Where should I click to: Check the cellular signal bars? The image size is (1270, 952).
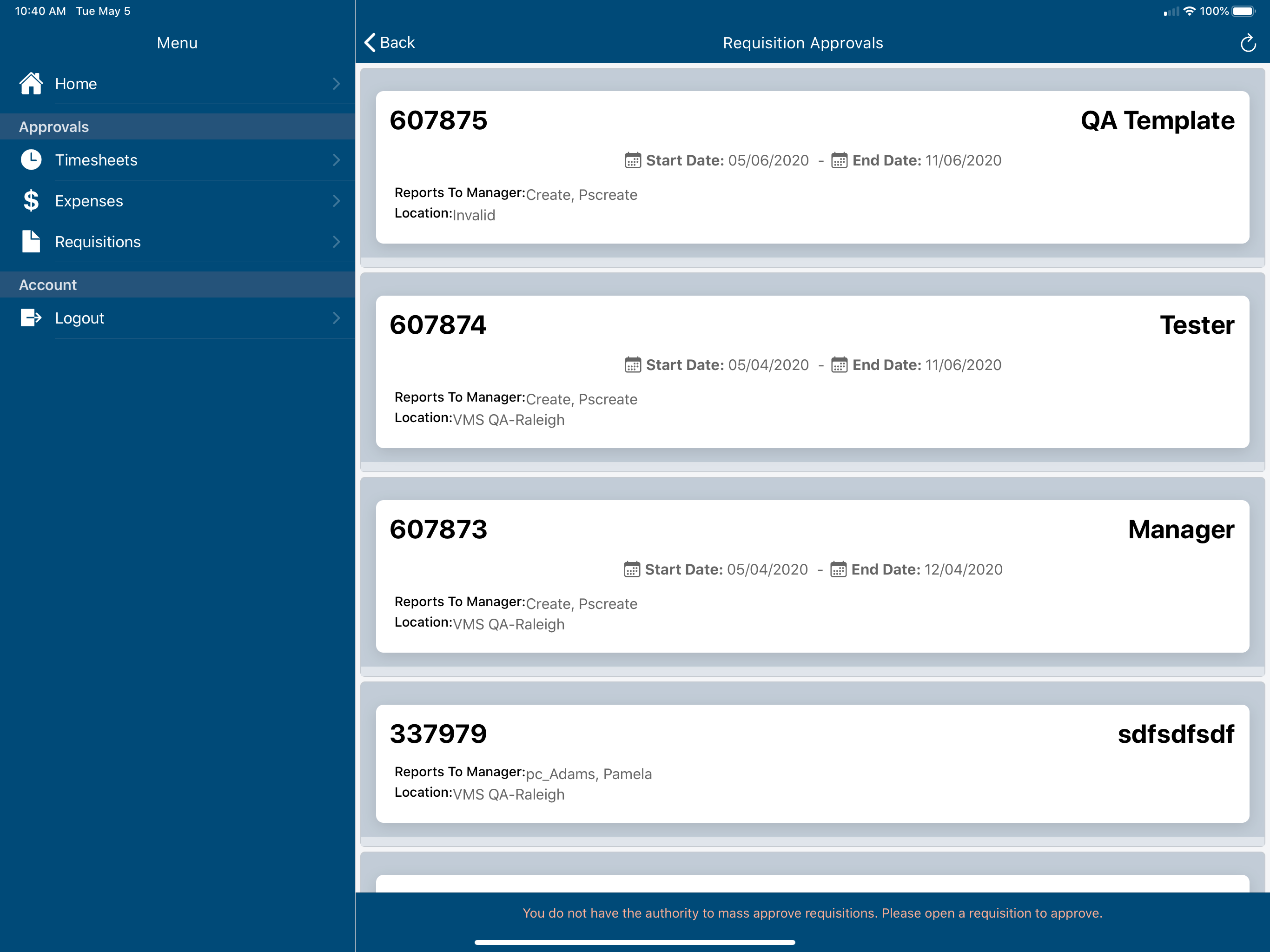tap(1171, 12)
